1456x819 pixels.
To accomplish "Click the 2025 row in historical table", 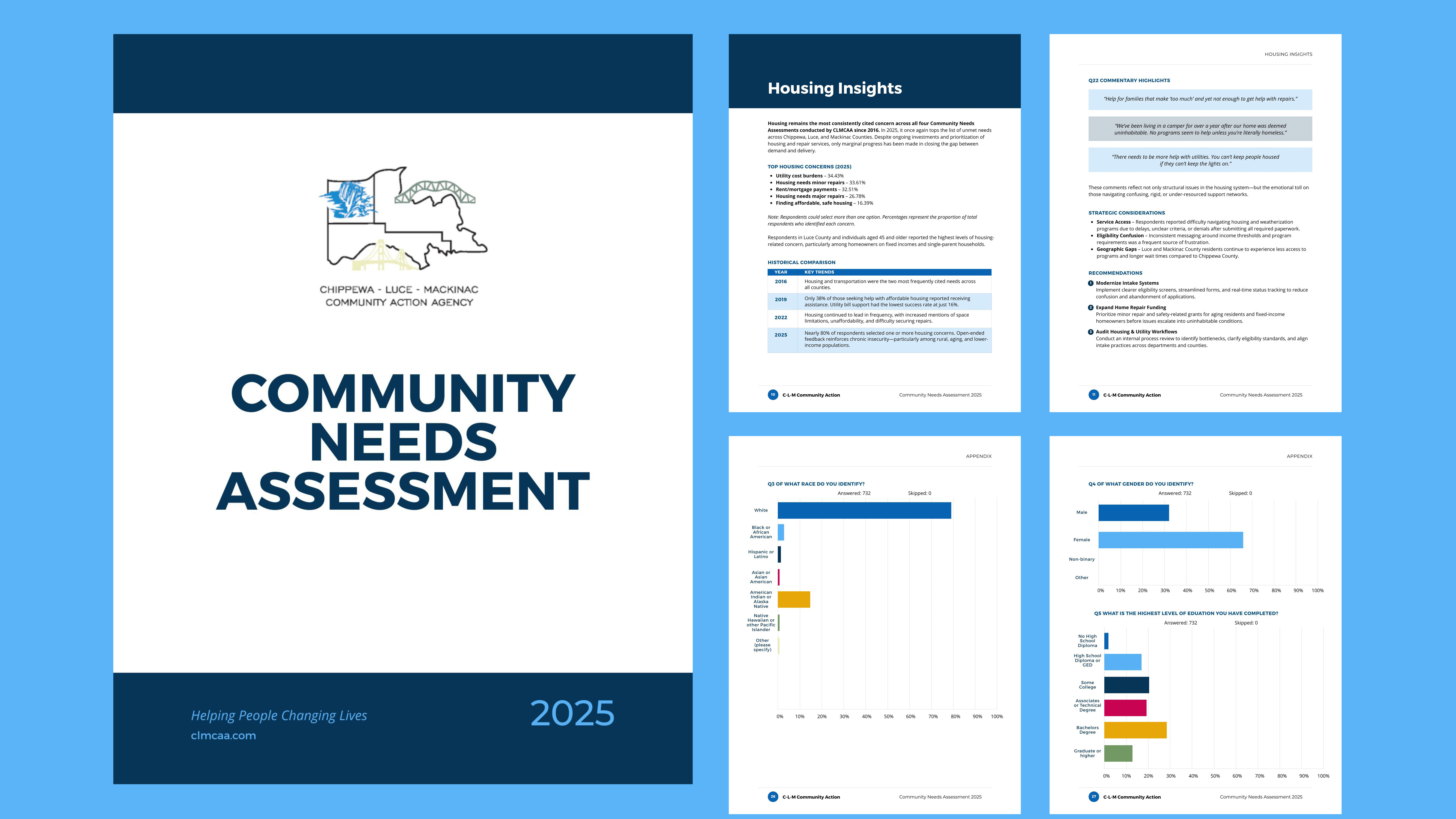I will [879, 339].
